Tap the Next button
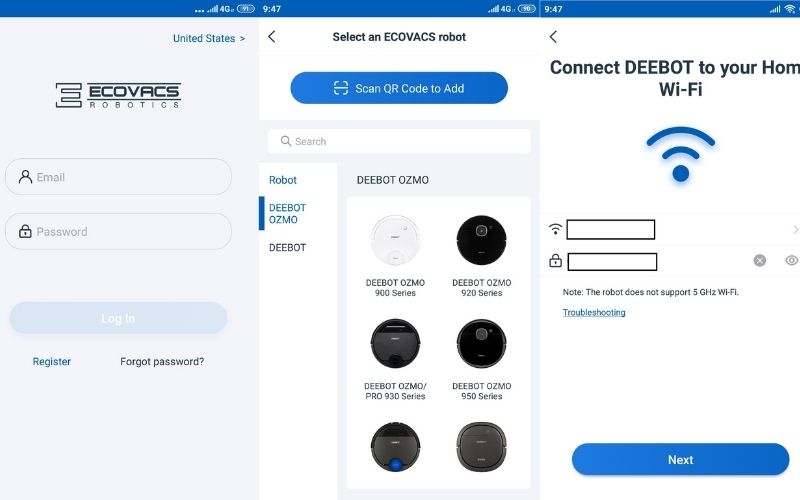This screenshot has height=500, width=800. click(681, 460)
